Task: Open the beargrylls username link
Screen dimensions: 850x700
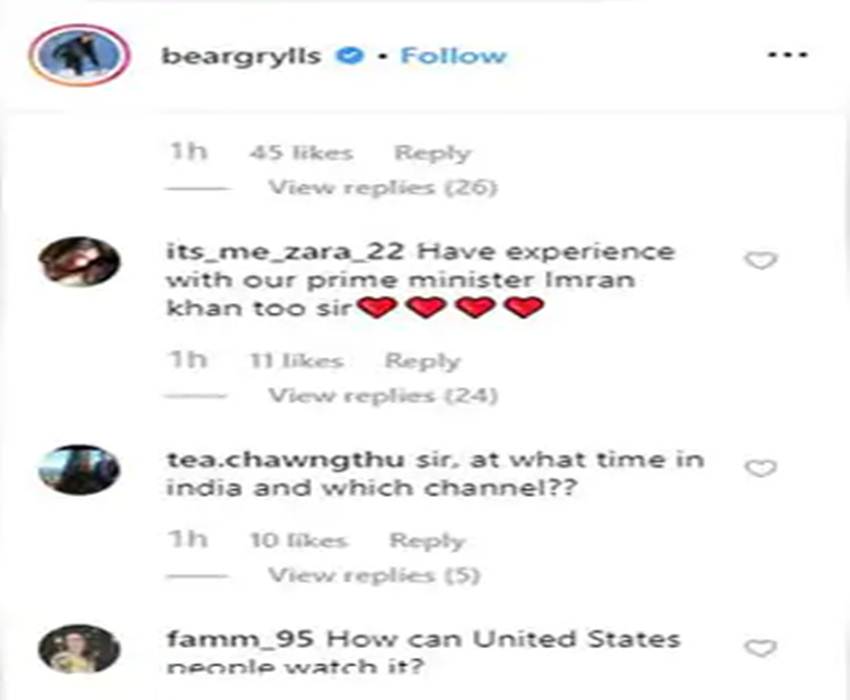Action: point(241,56)
